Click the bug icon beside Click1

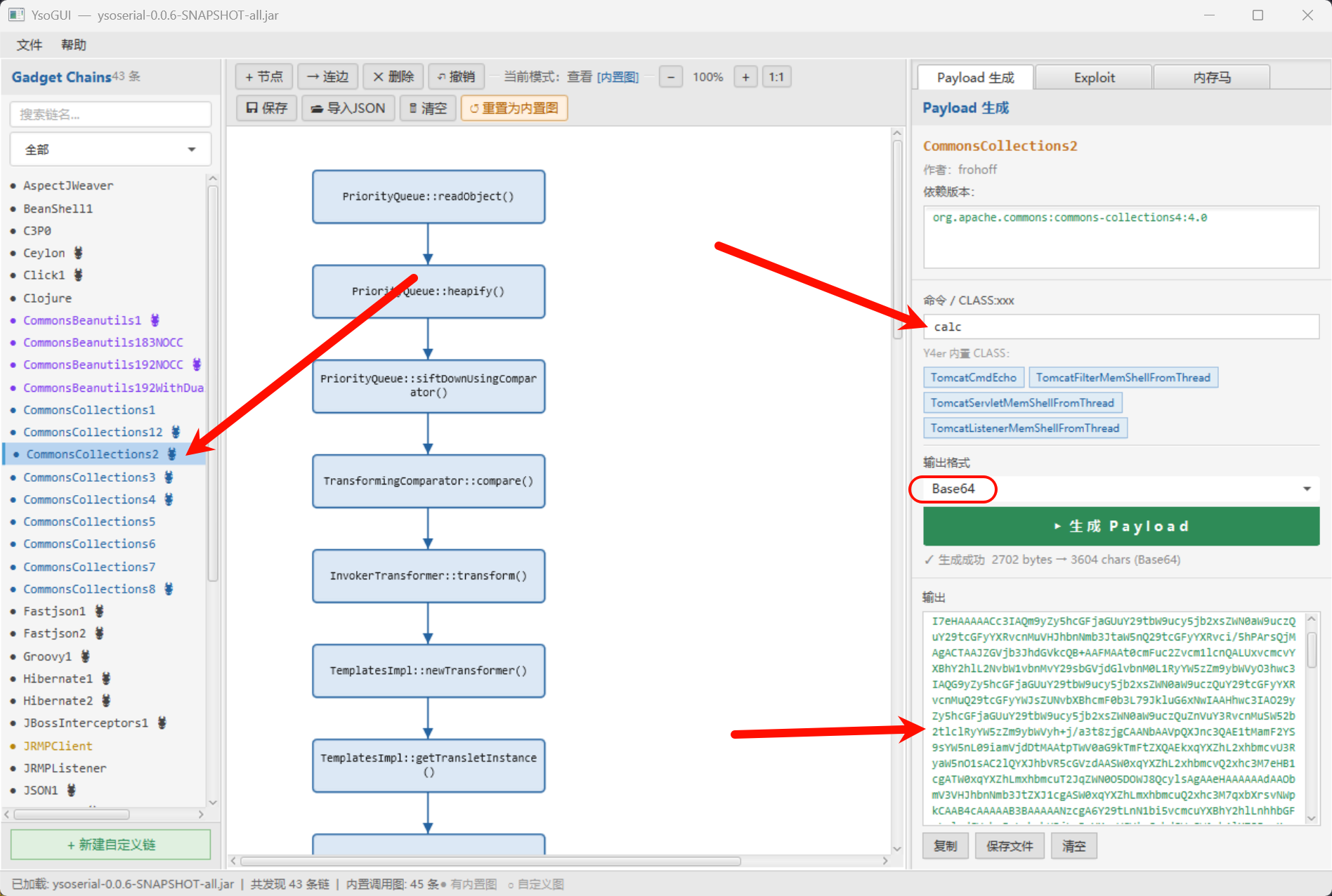78,275
